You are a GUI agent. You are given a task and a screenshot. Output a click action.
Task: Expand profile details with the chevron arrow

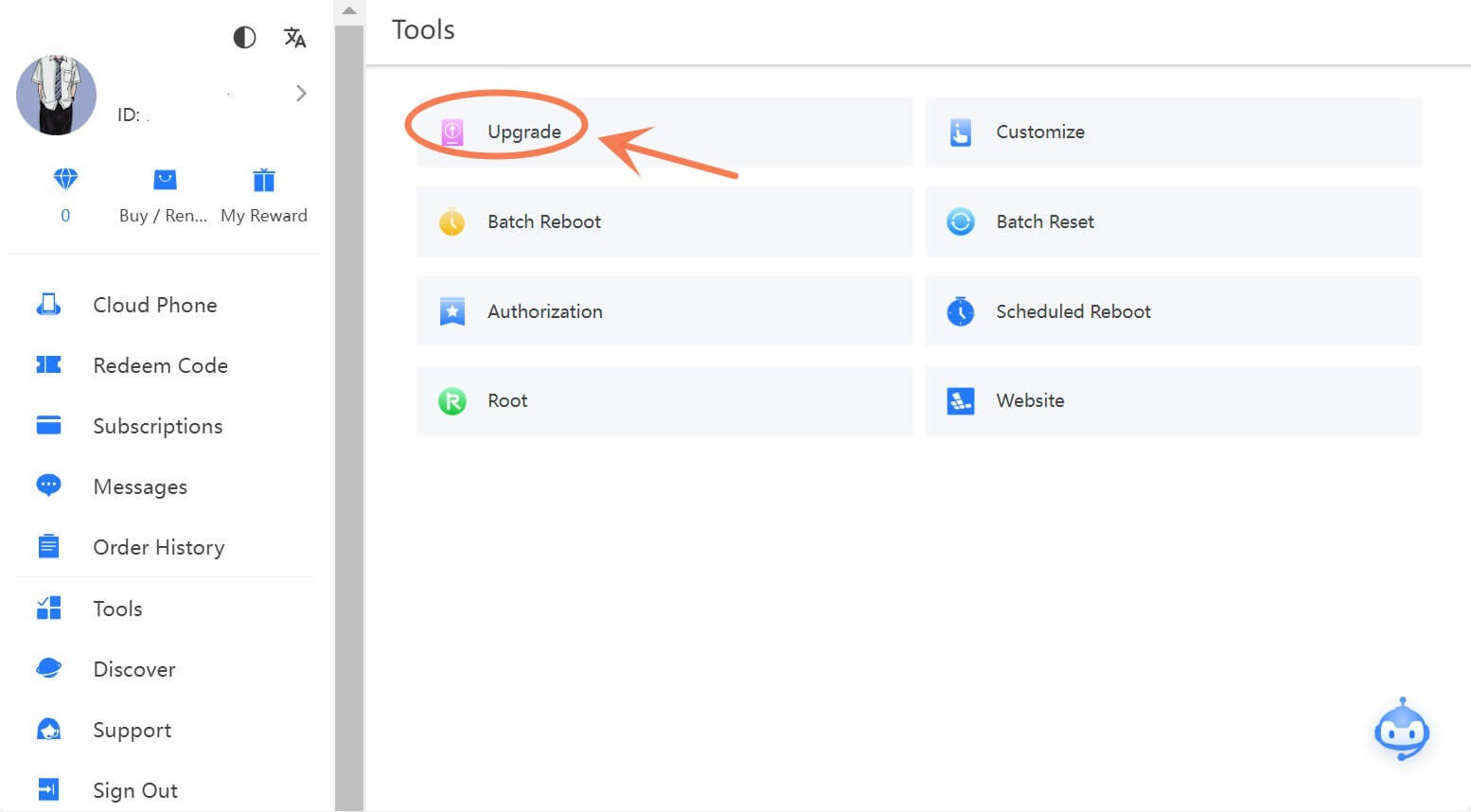(x=301, y=93)
